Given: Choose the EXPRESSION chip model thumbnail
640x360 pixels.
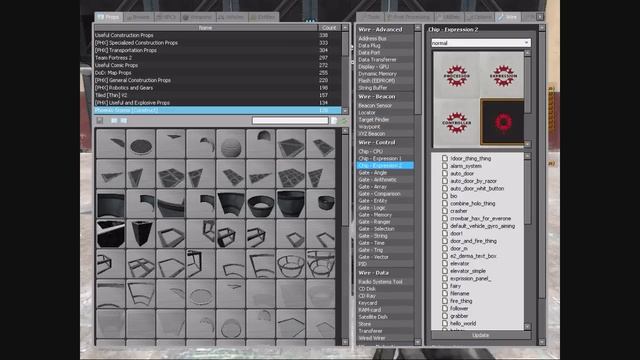Looking at the screenshot, I should click(x=503, y=76).
